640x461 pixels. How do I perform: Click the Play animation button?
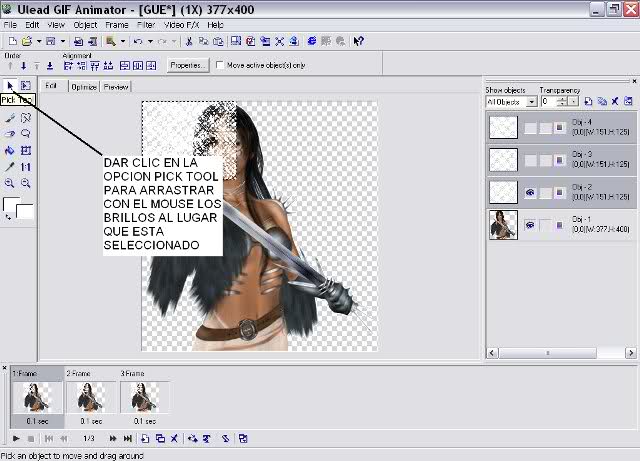(x=16, y=439)
